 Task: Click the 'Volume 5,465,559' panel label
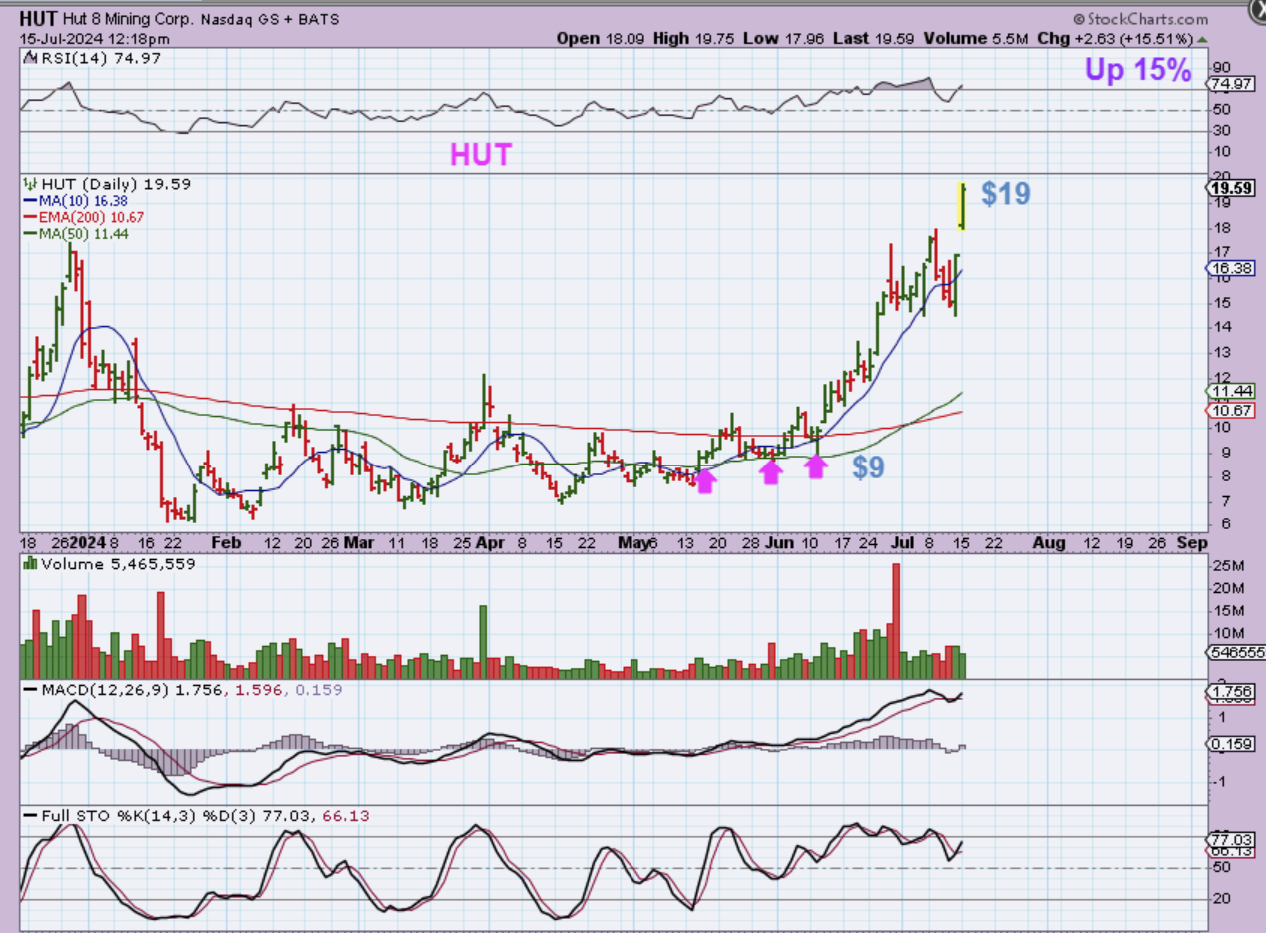click(116, 564)
